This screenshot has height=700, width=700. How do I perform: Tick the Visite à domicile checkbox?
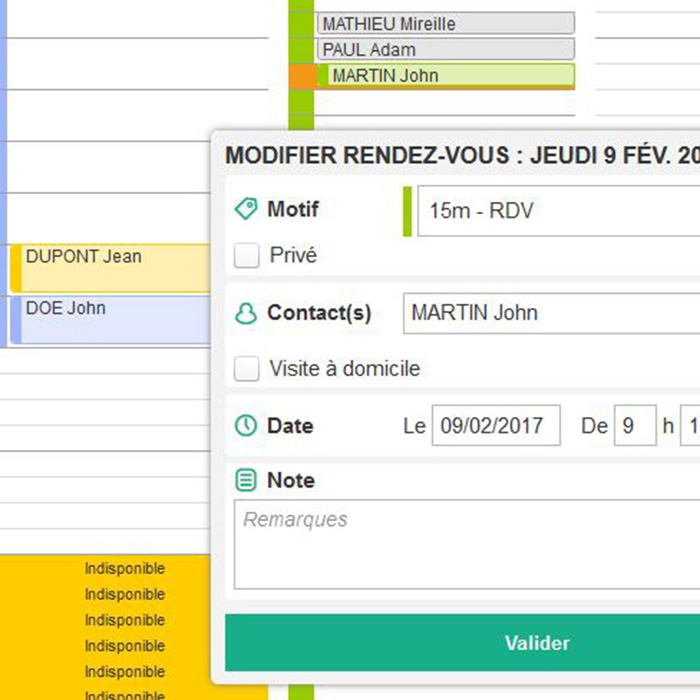coord(247,369)
